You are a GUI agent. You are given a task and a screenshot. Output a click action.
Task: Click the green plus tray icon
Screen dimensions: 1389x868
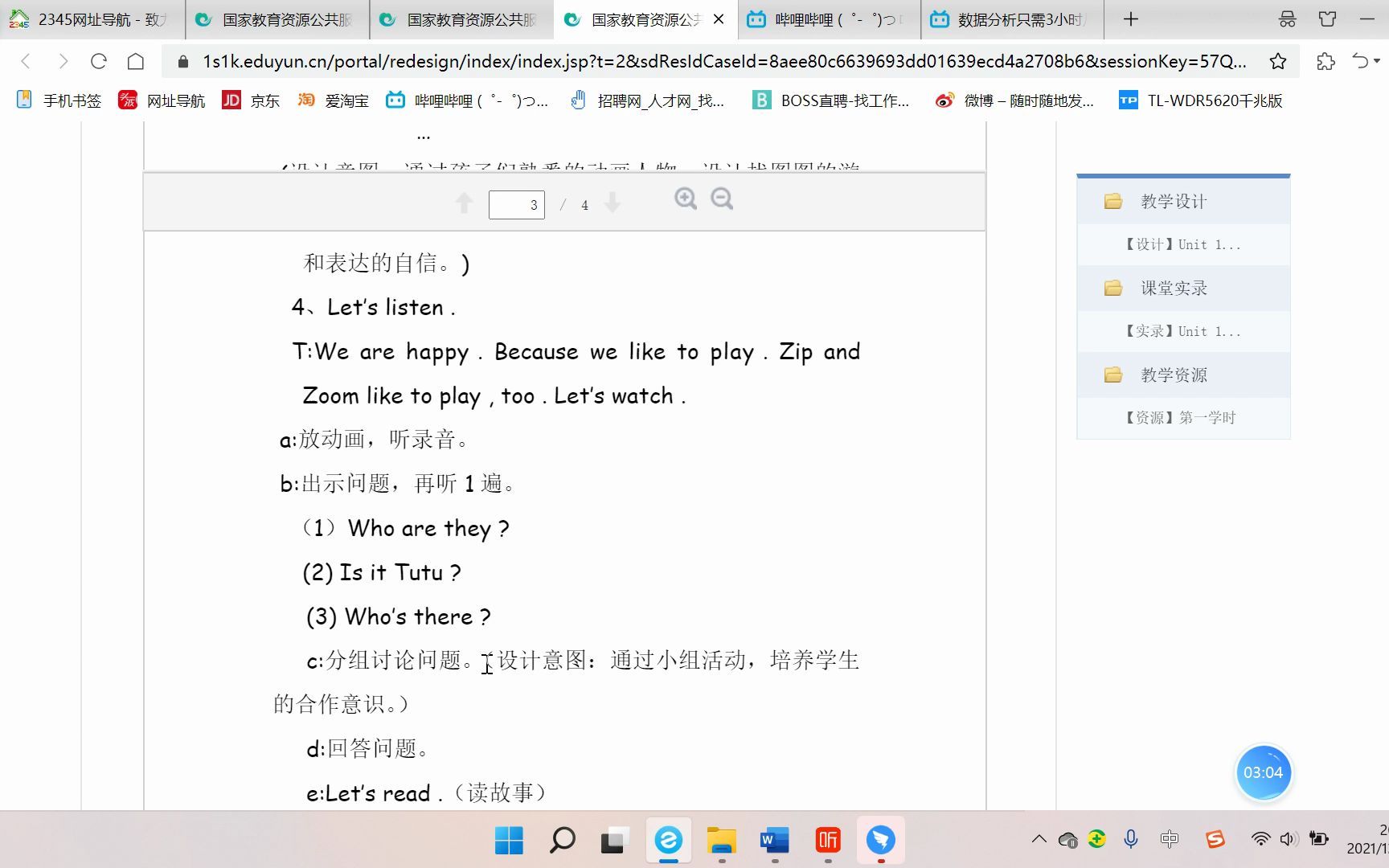(1097, 839)
